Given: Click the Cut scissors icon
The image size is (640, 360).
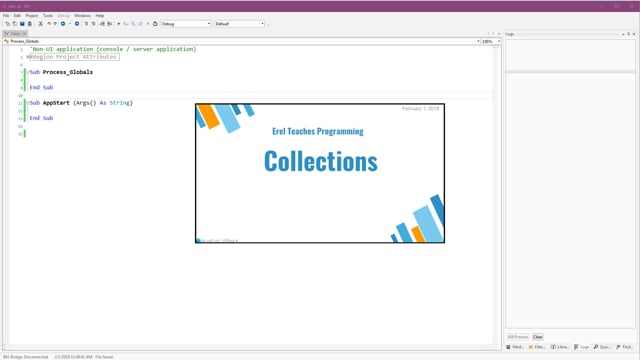Looking at the screenshot, I should click(40, 24).
